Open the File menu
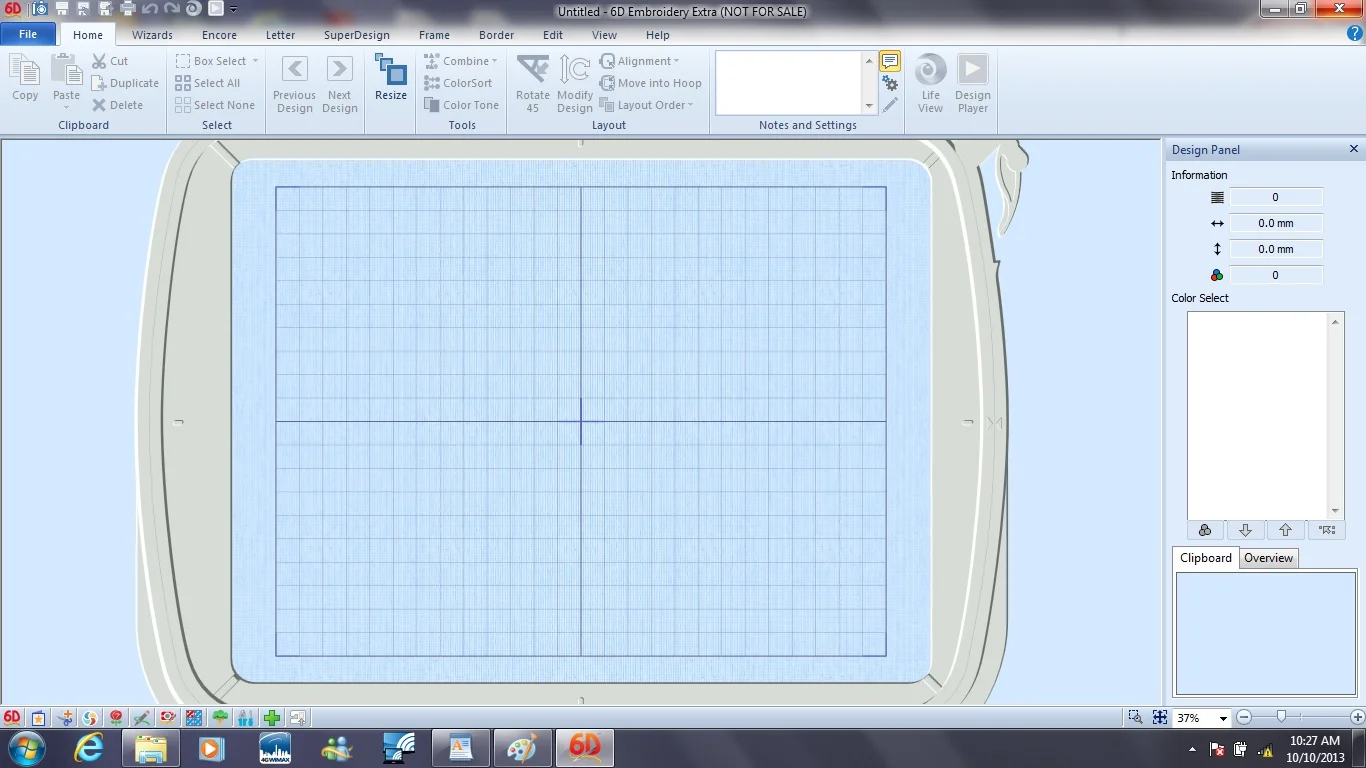 (x=28, y=34)
